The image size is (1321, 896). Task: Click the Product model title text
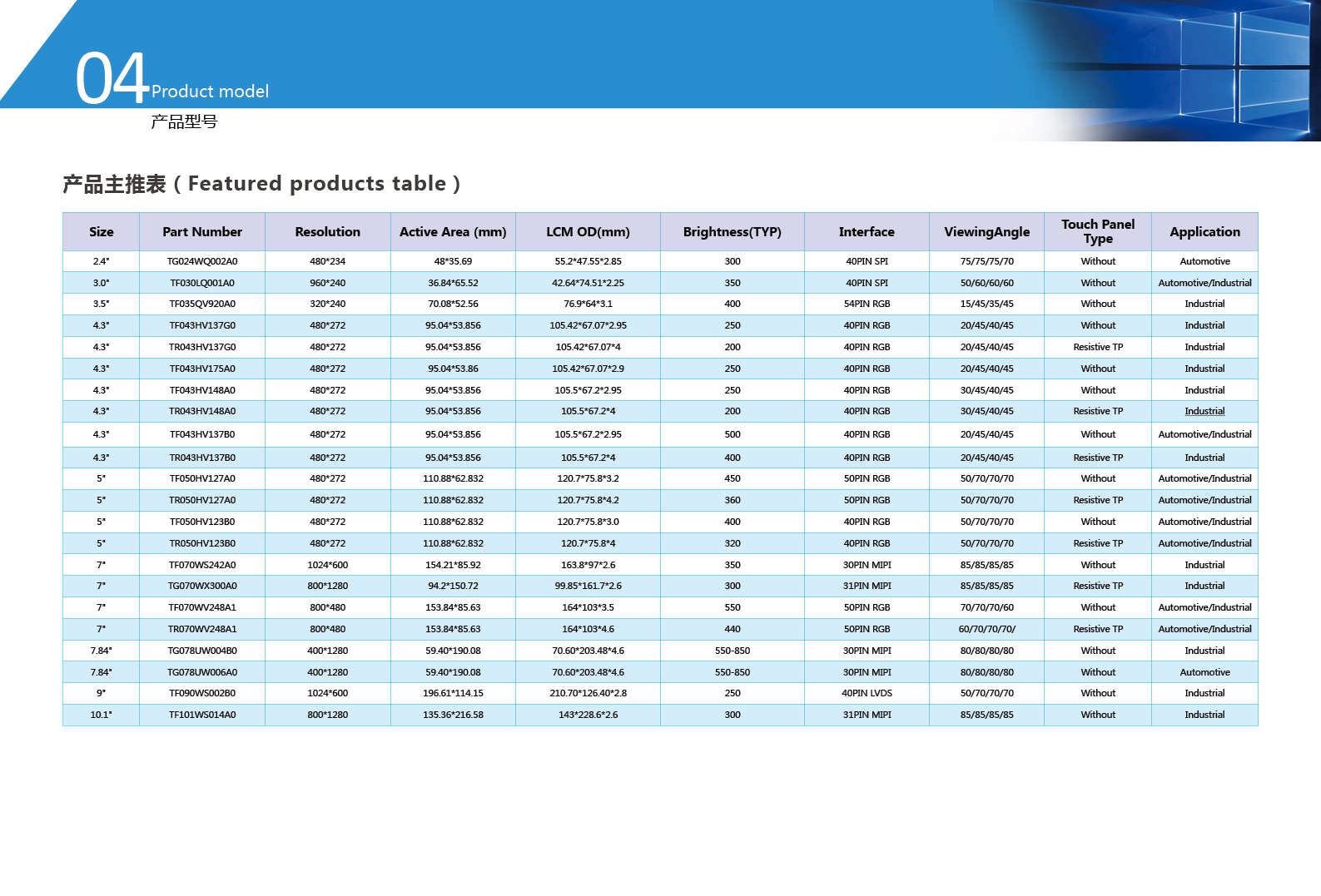(210, 92)
